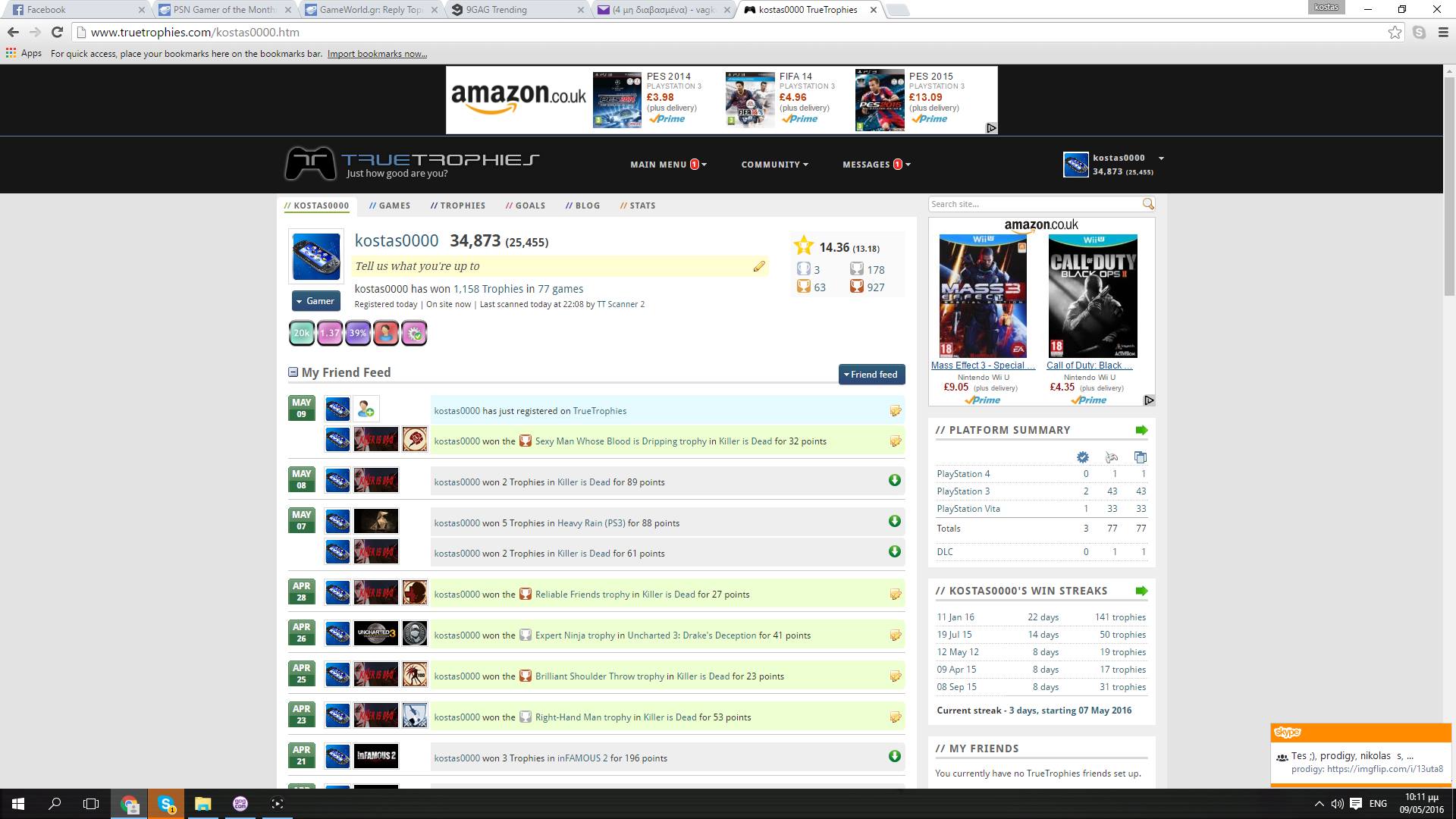Image resolution: width=1456 pixels, height=819 pixels.
Task: Click comment icon on Expert Ninja entry
Action: pos(896,635)
